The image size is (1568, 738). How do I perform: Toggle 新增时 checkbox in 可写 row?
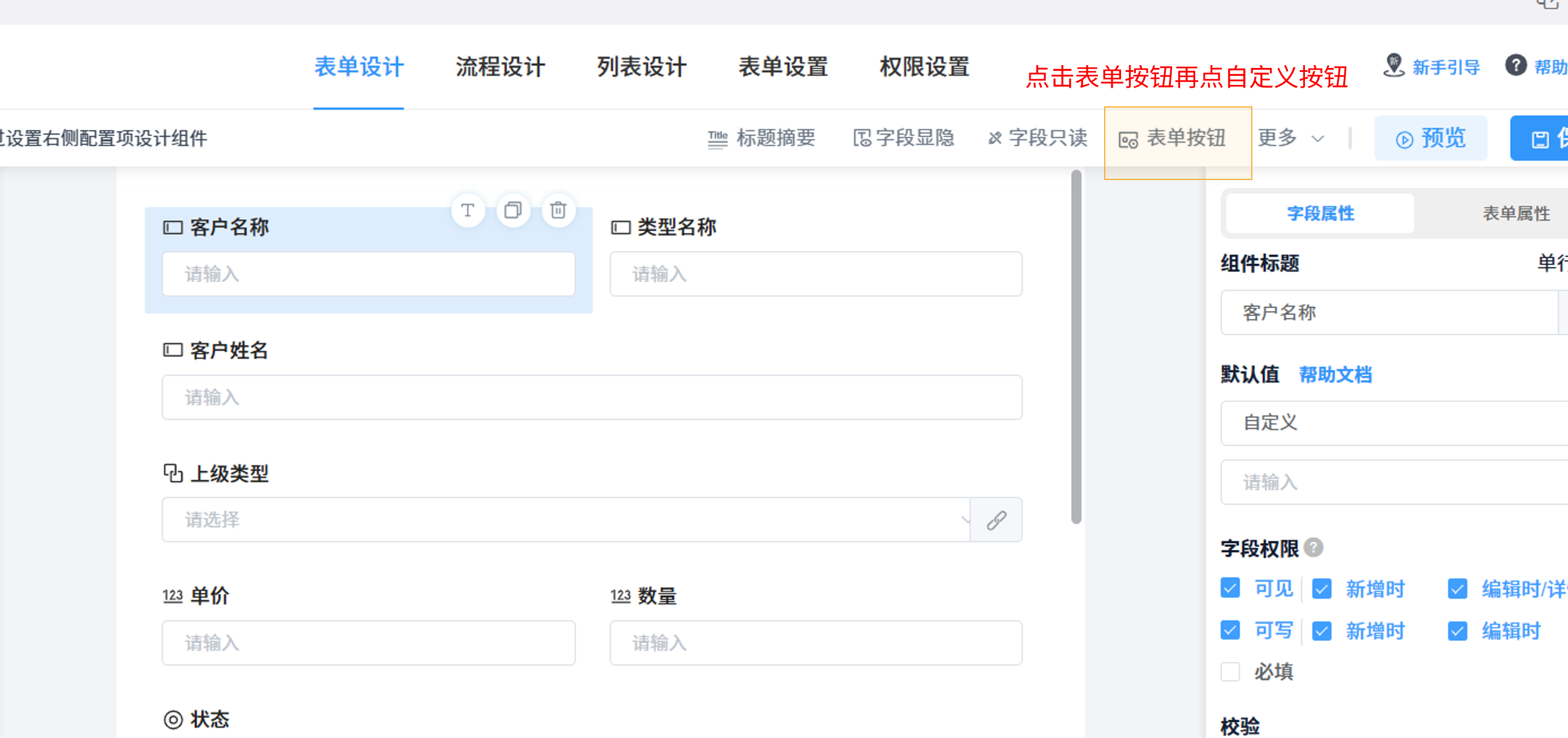point(1321,630)
